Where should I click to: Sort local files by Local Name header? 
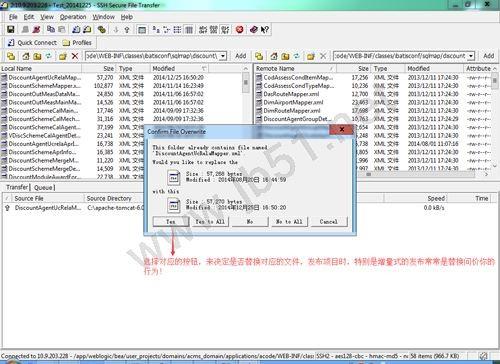41,68
